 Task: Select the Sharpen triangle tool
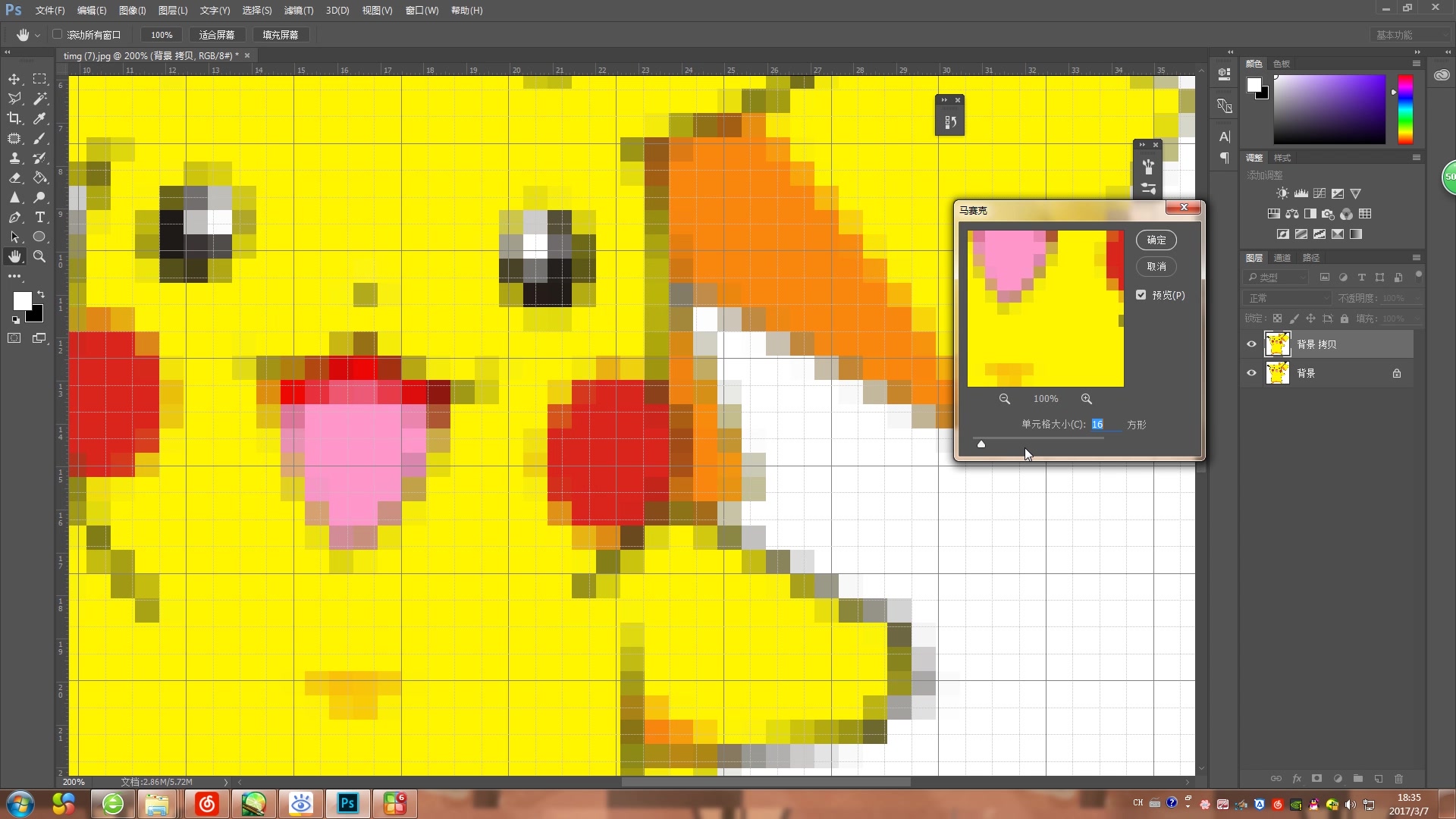click(14, 197)
